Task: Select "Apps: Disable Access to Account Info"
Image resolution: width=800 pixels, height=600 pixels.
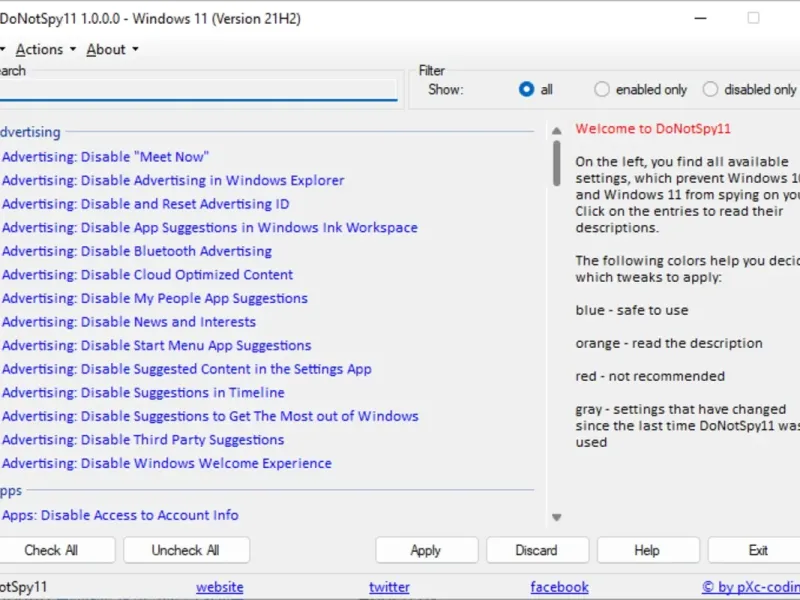Action: tap(120, 515)
